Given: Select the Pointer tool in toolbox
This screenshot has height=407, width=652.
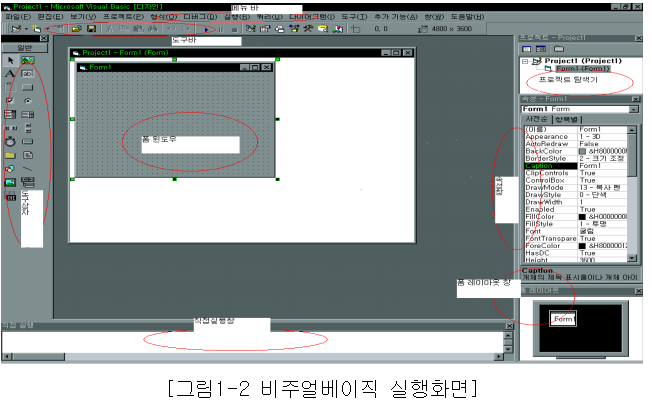Looking at the screenshot, I should [x=10, y=60].
